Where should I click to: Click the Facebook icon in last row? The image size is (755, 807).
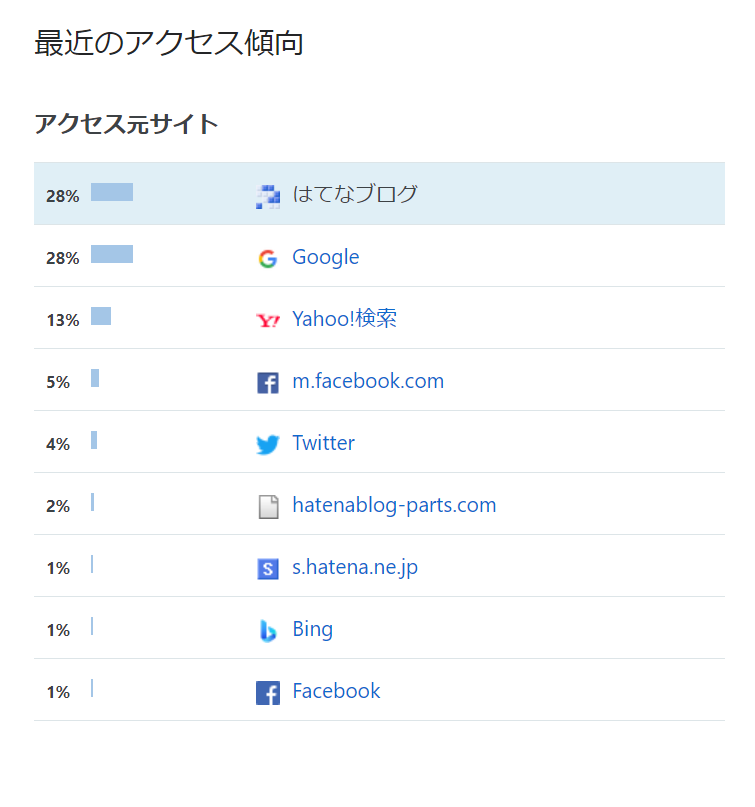pos(268,693)
